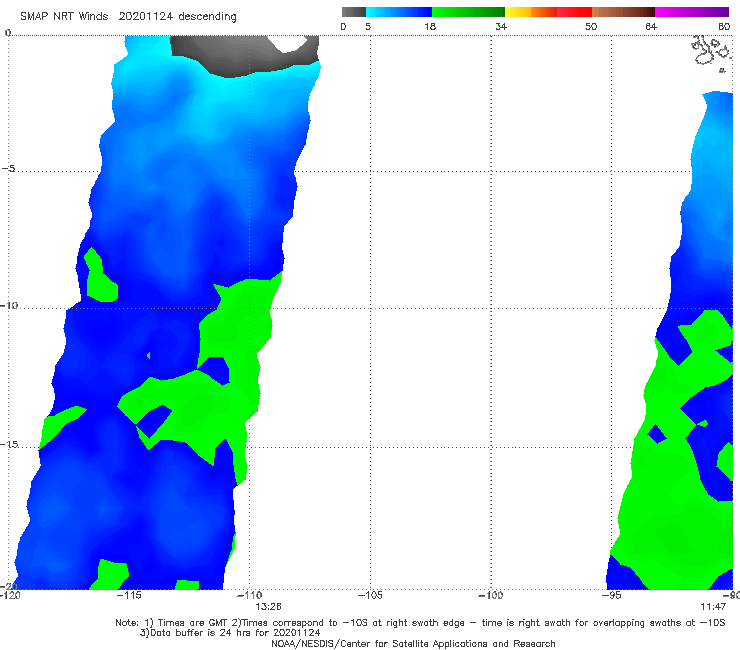Screen dimensions: 740x650
Task: Click the colorbar label 5
Action: [x=368, y=26]
